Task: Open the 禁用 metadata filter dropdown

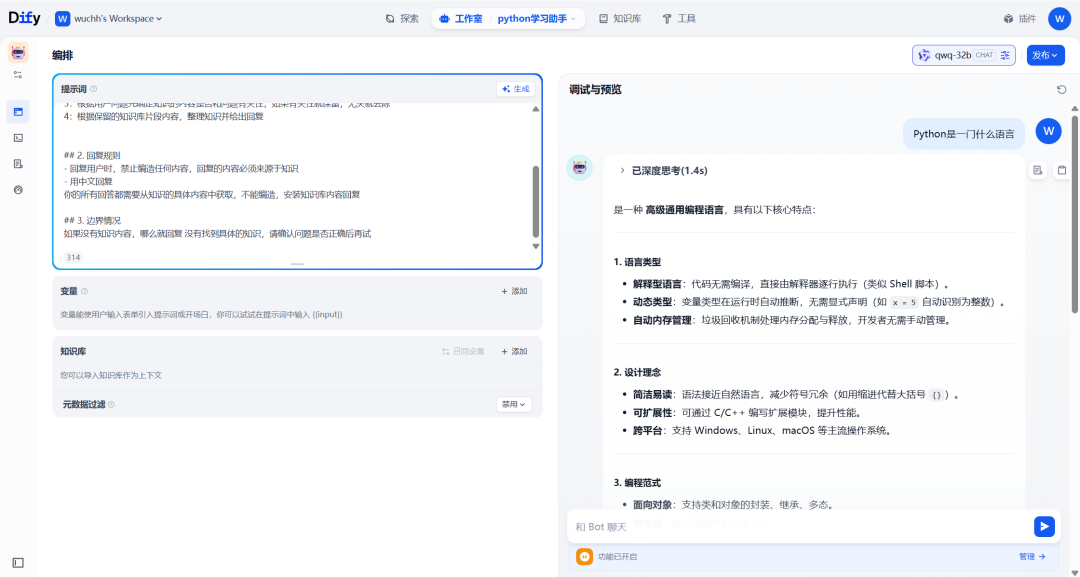Action: pos(514,404)
